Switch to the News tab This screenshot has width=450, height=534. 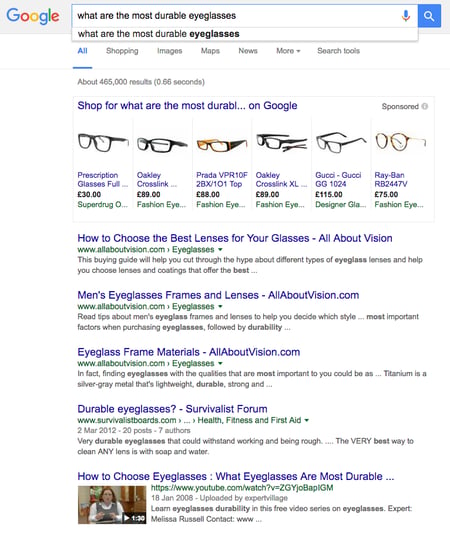coord(248,51)
